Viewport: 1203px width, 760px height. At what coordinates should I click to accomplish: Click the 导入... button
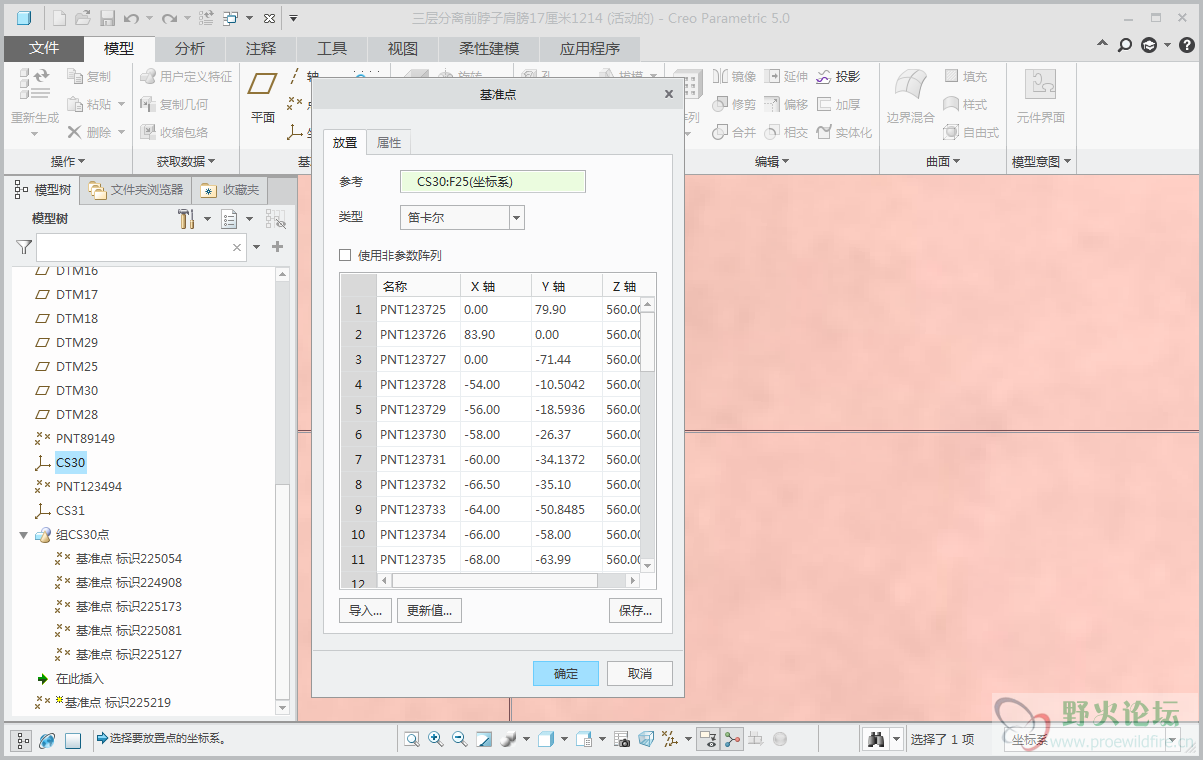(366, 610)
